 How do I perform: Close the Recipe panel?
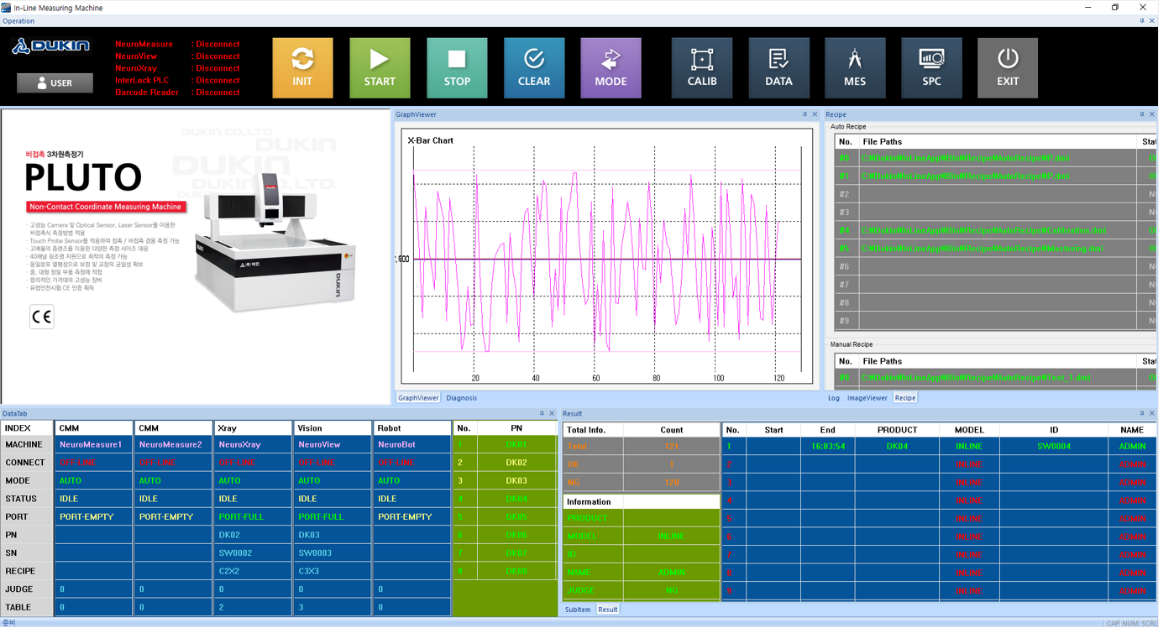tap(1152, 115)
